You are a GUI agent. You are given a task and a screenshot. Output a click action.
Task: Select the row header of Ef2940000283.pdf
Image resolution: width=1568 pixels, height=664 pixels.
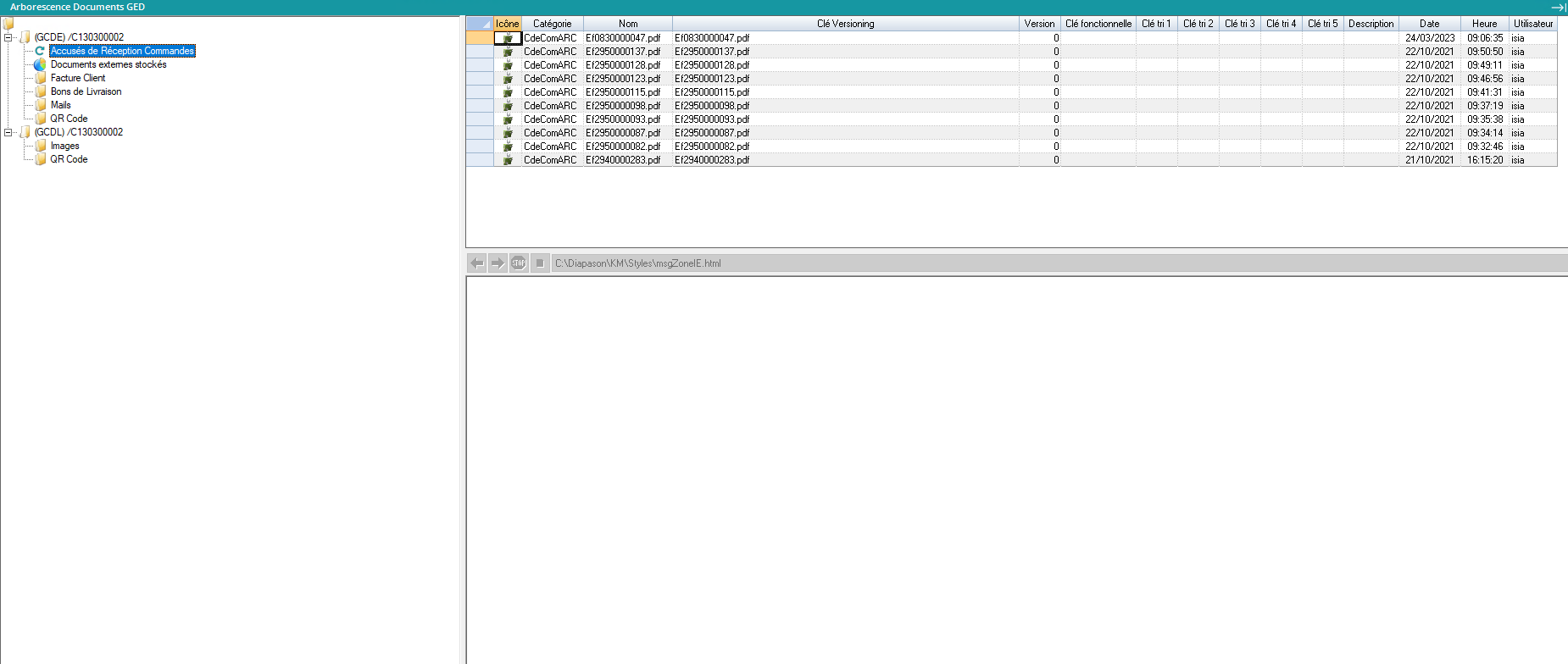pos(480,160)
